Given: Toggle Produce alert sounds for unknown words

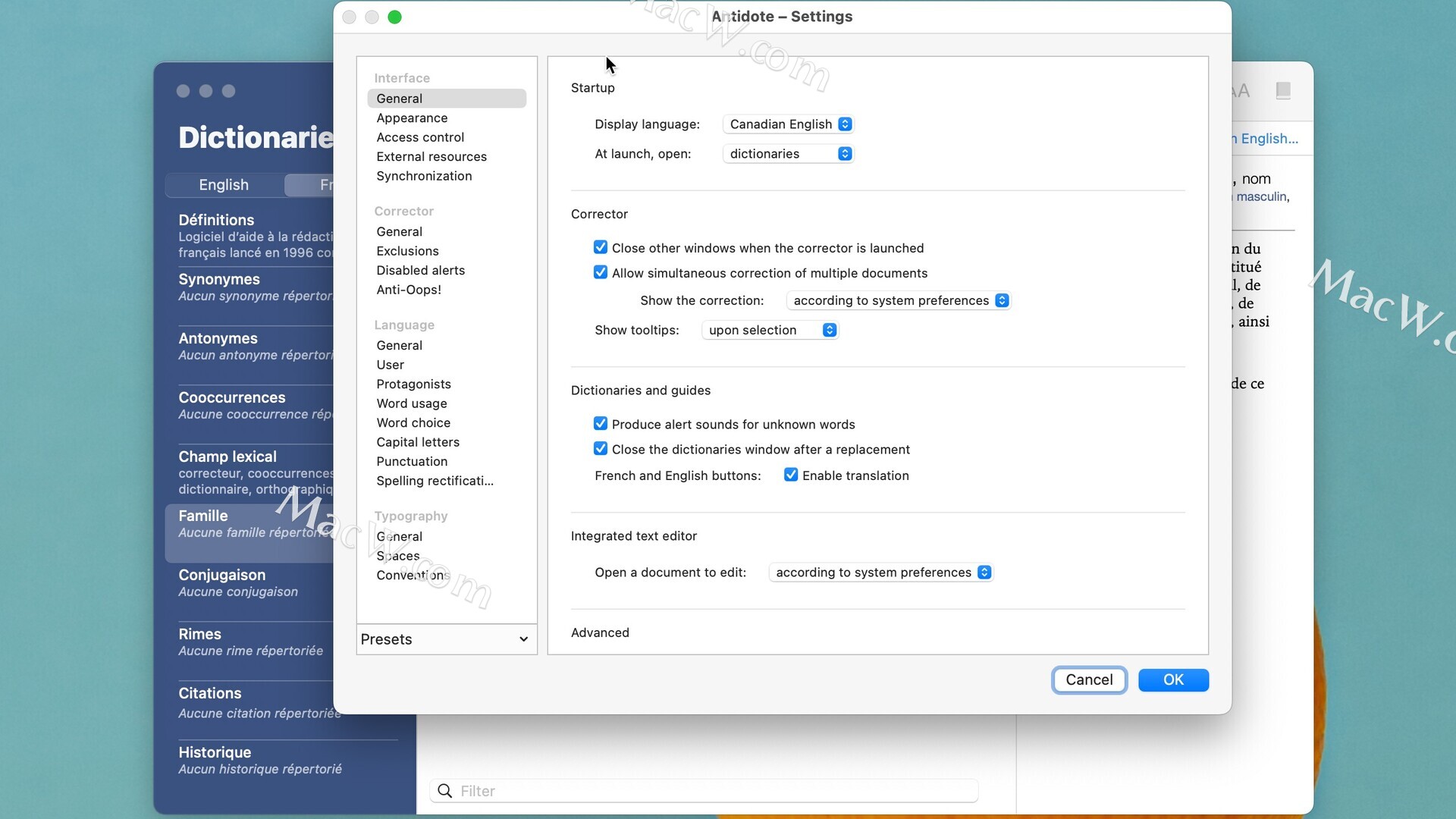Looking at the screenshot, I should (x=600, y=423).
